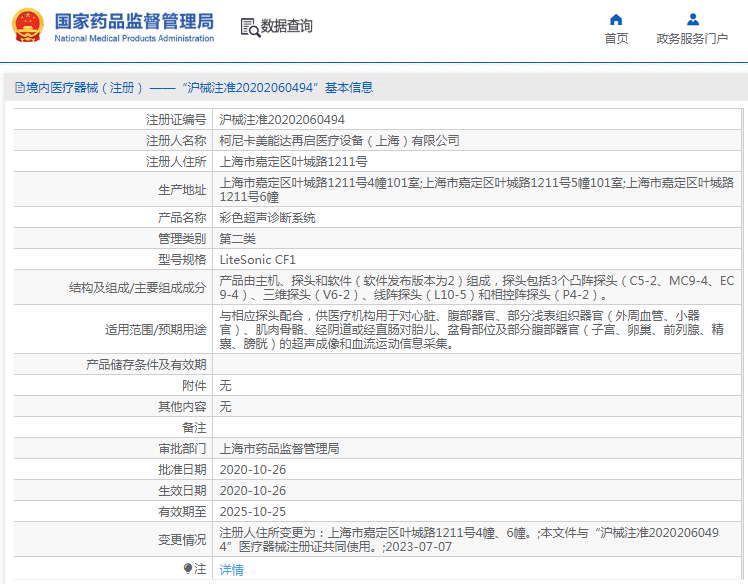The height and width of the screenshot is (584, 748).
Task: Click the 政务服务门户 user icon
Action: pos(693,20)
